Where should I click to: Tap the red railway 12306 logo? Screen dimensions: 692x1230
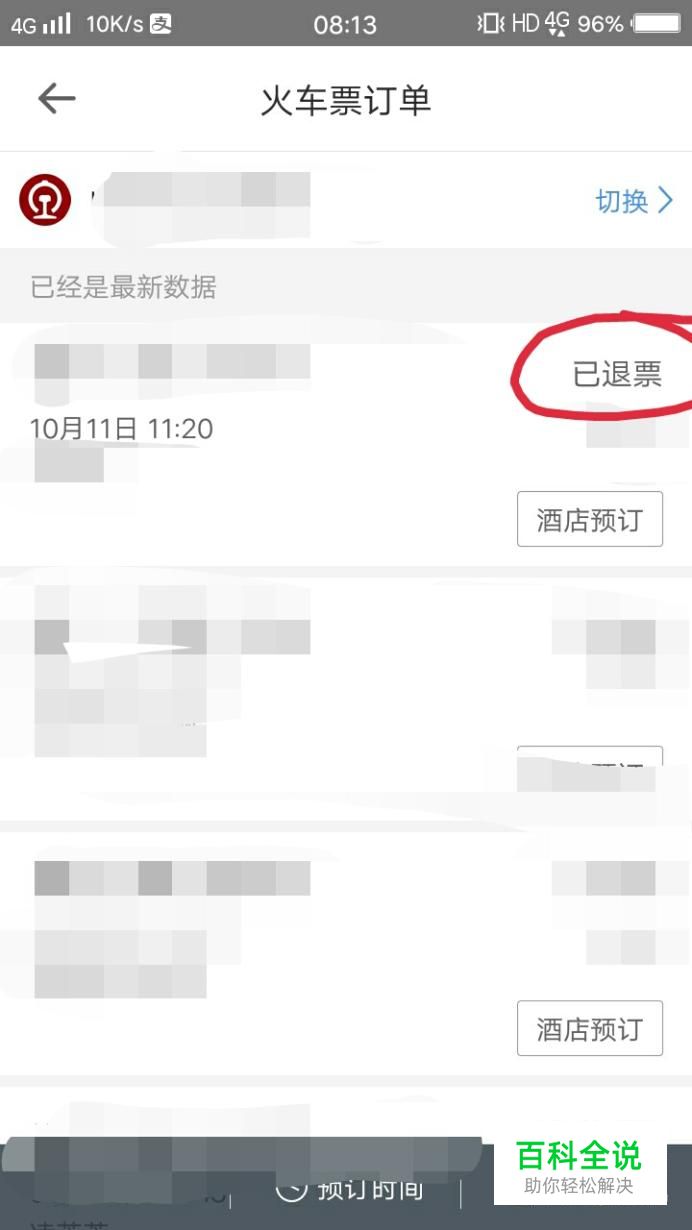45,201
